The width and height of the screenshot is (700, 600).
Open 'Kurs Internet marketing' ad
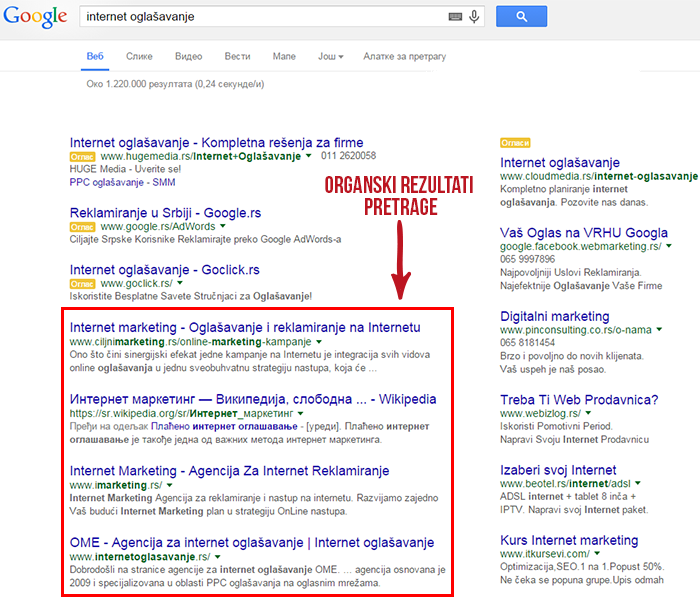tap(569, 540)
